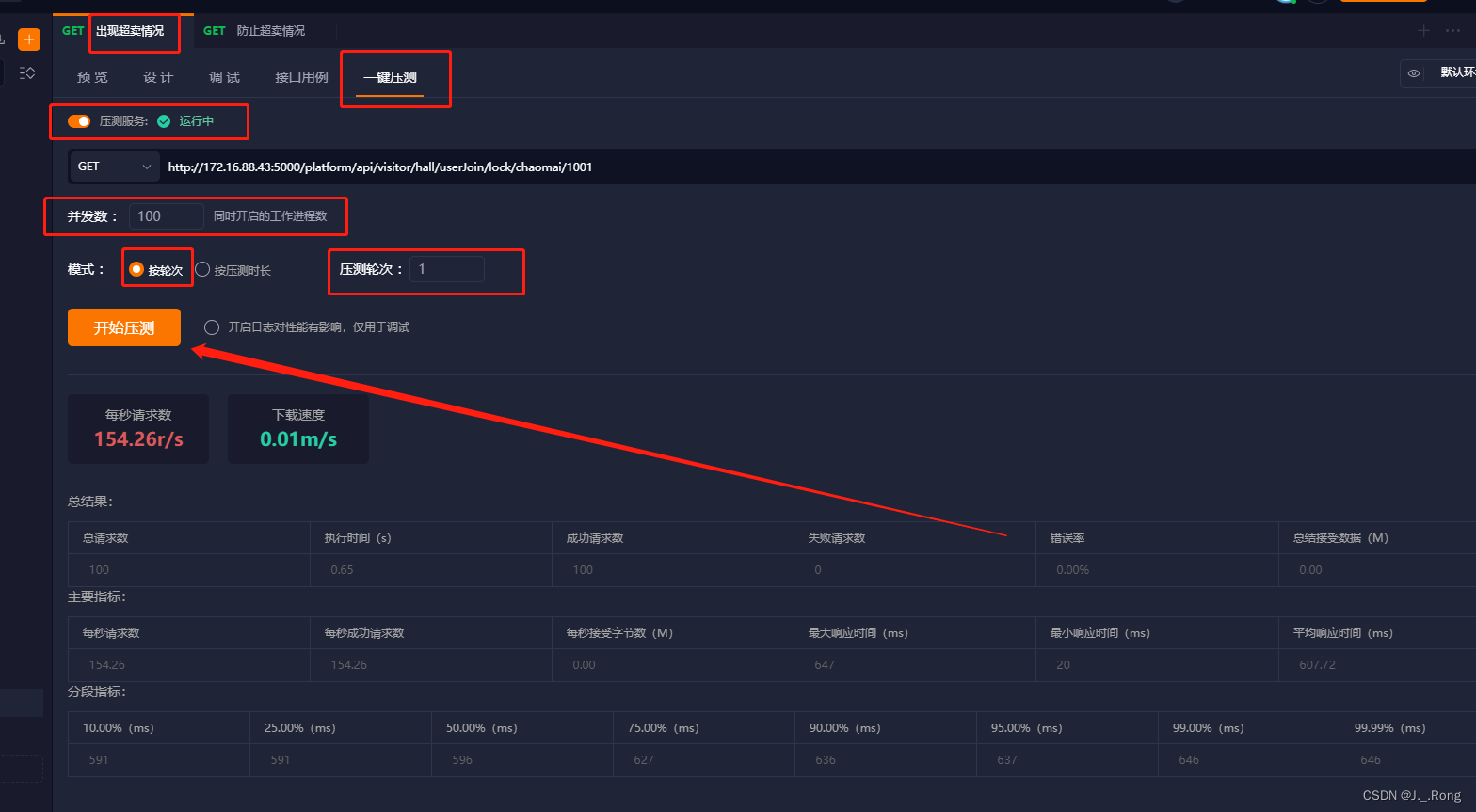Click the 同时开启的工作进程数 hint text

tap(270, 216)
